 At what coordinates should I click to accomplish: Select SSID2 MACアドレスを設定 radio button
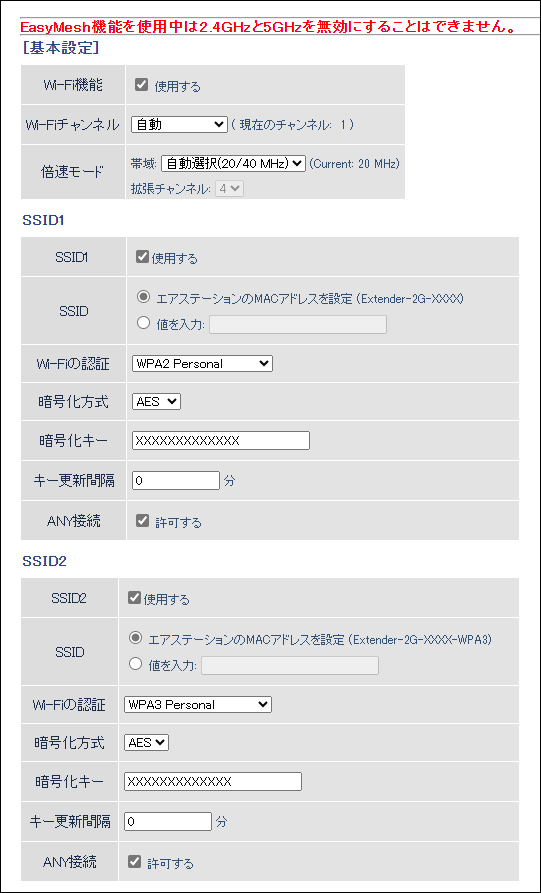[136, 638]
